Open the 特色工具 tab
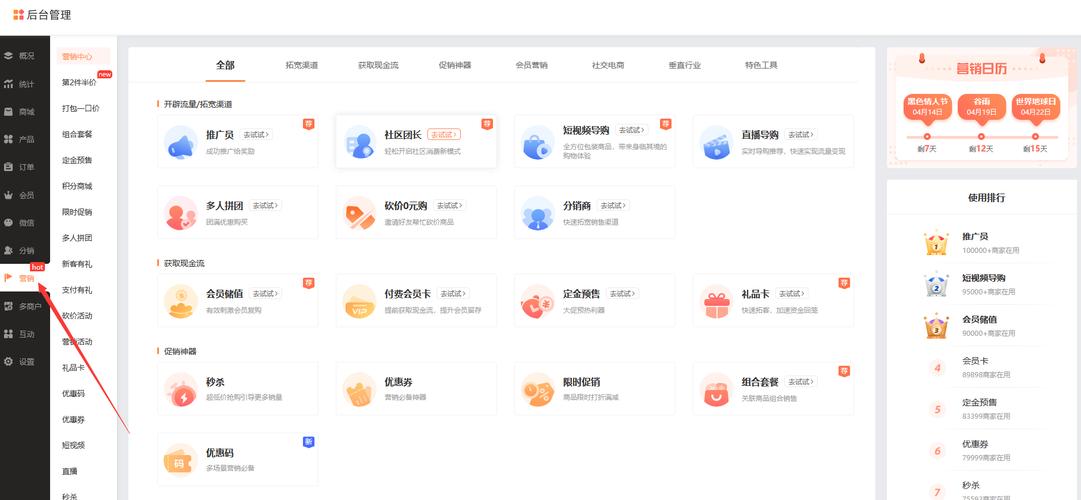 coord(760,65)
